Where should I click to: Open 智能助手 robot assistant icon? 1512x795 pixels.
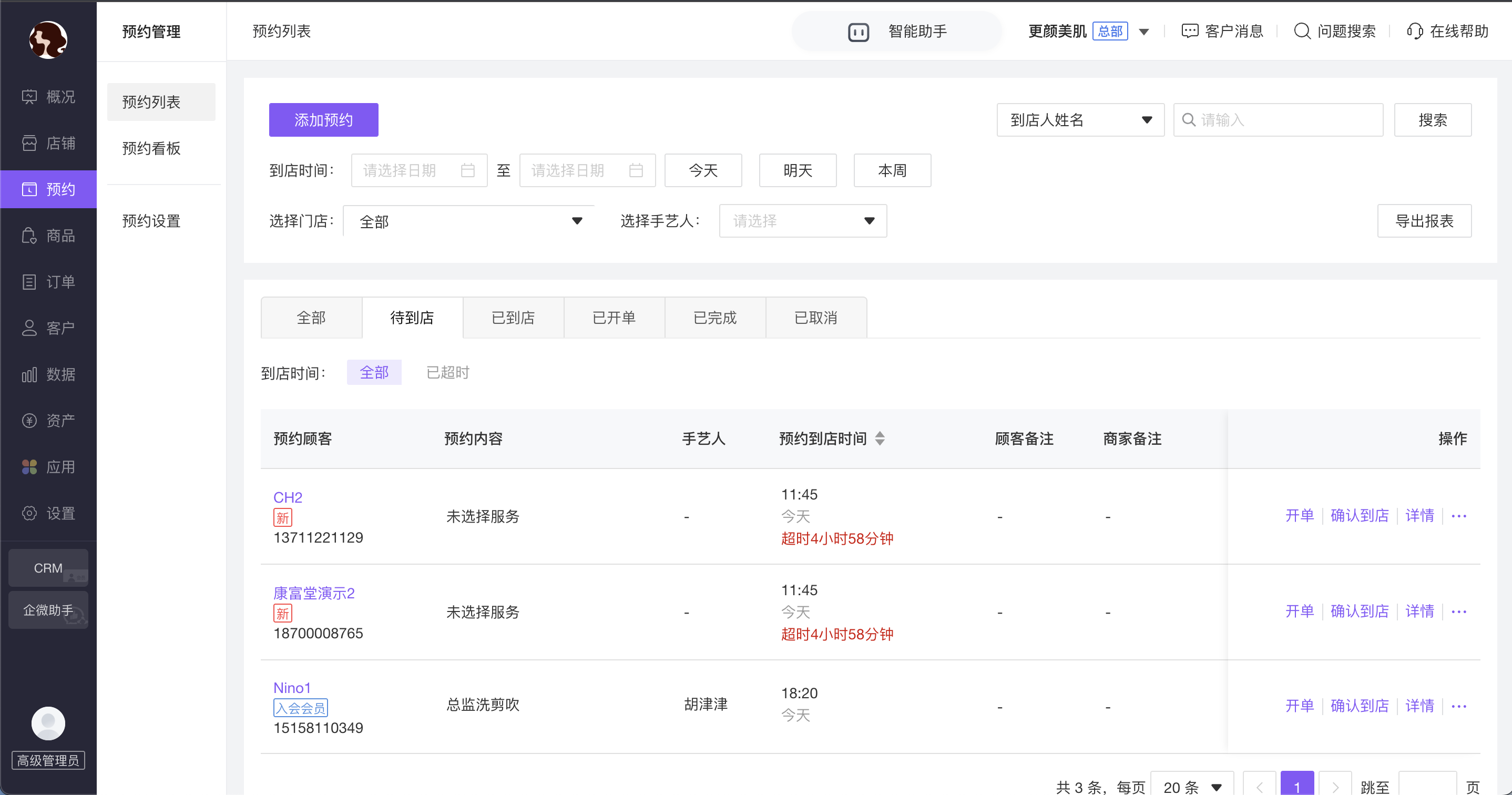(x=858, y=32)
